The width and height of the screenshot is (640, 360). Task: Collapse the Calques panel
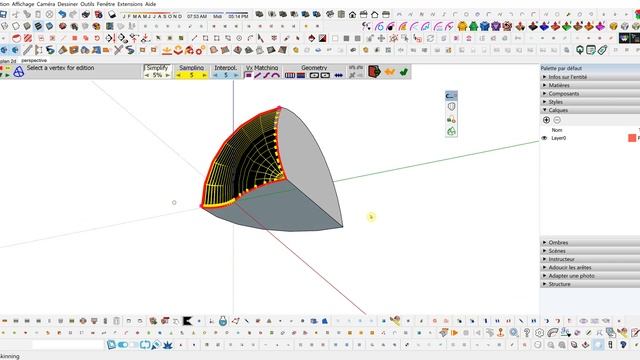pyautogui.click(x=590, y=110)
